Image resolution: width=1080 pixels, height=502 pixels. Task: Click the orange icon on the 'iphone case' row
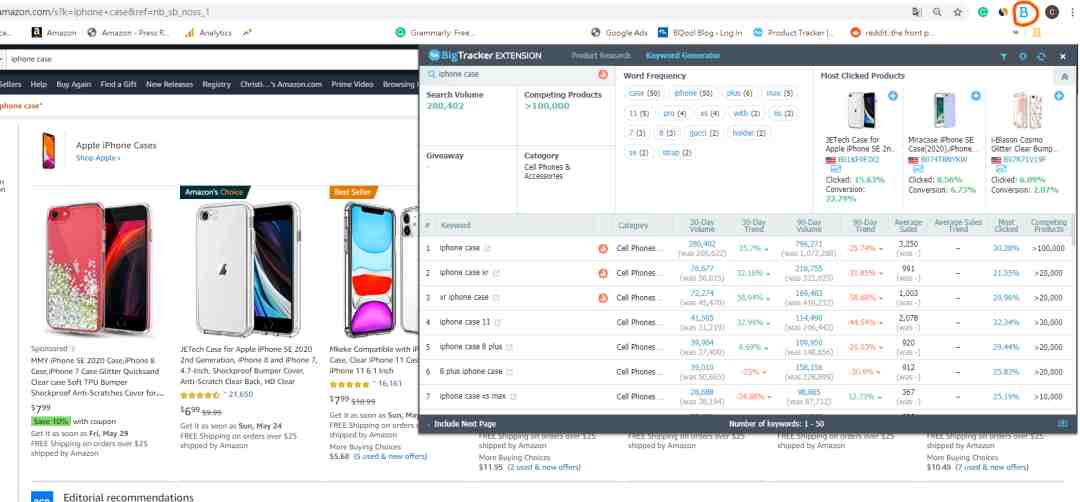[x=603, y=248]
